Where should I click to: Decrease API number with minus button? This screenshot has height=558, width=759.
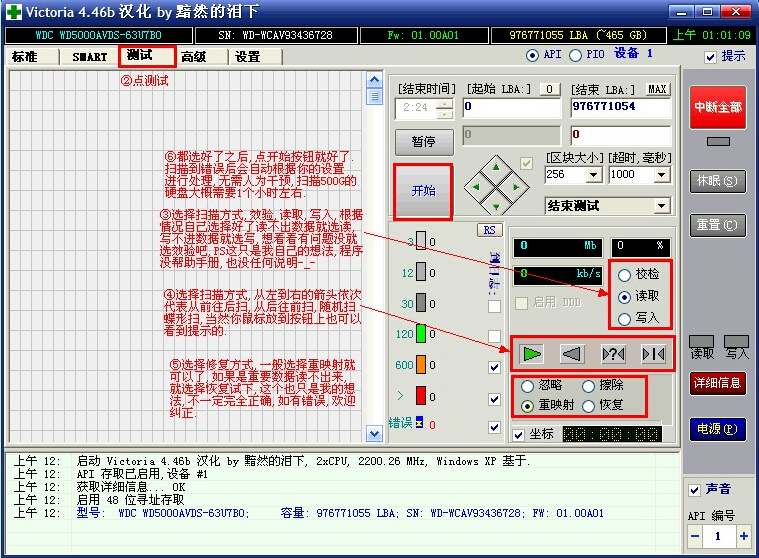[696, 536]
